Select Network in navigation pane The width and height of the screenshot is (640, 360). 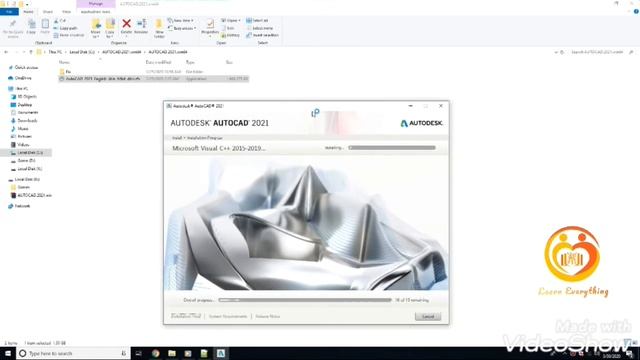click(19, 206)
